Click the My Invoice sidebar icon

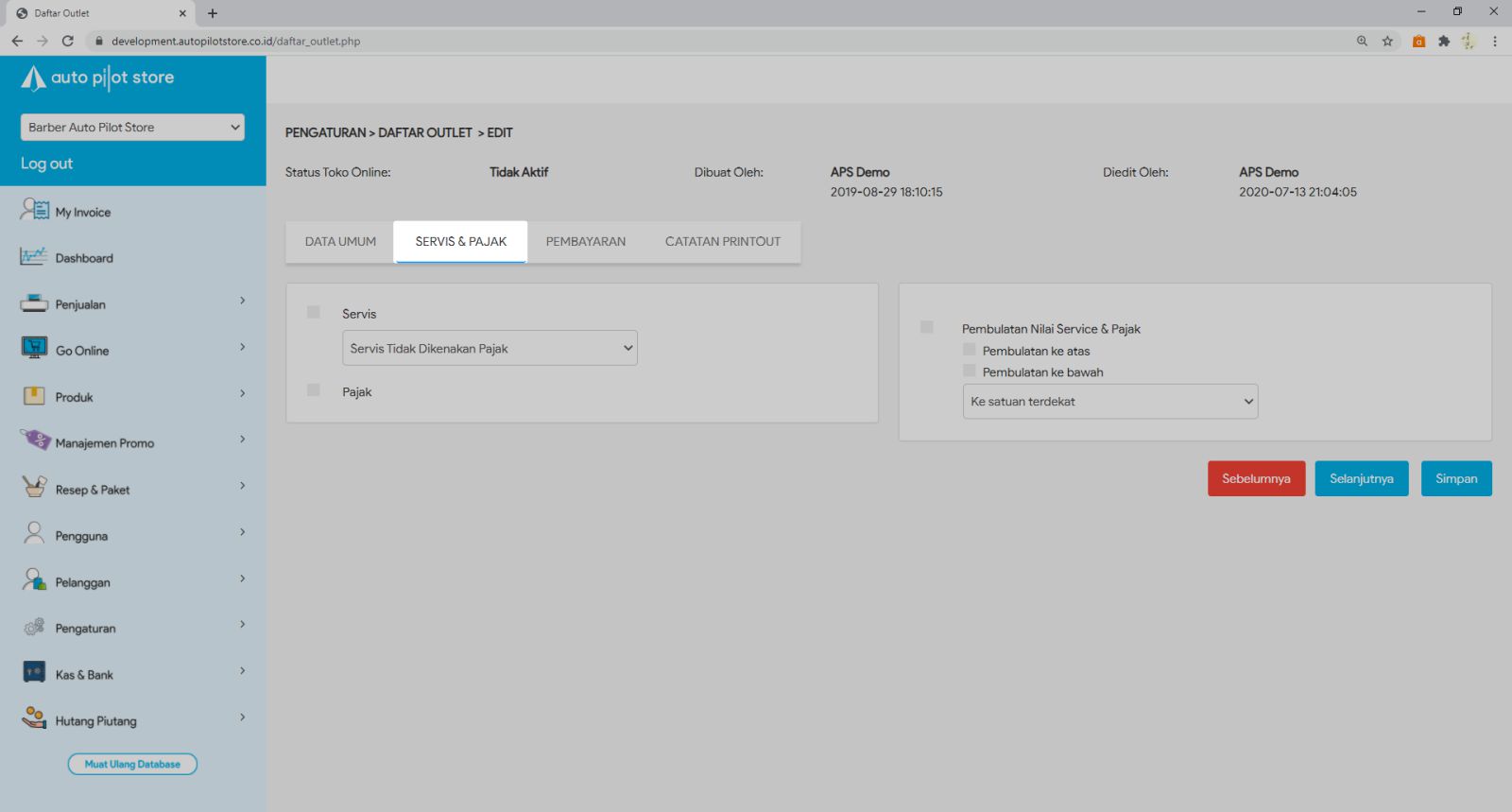point(34,210)
